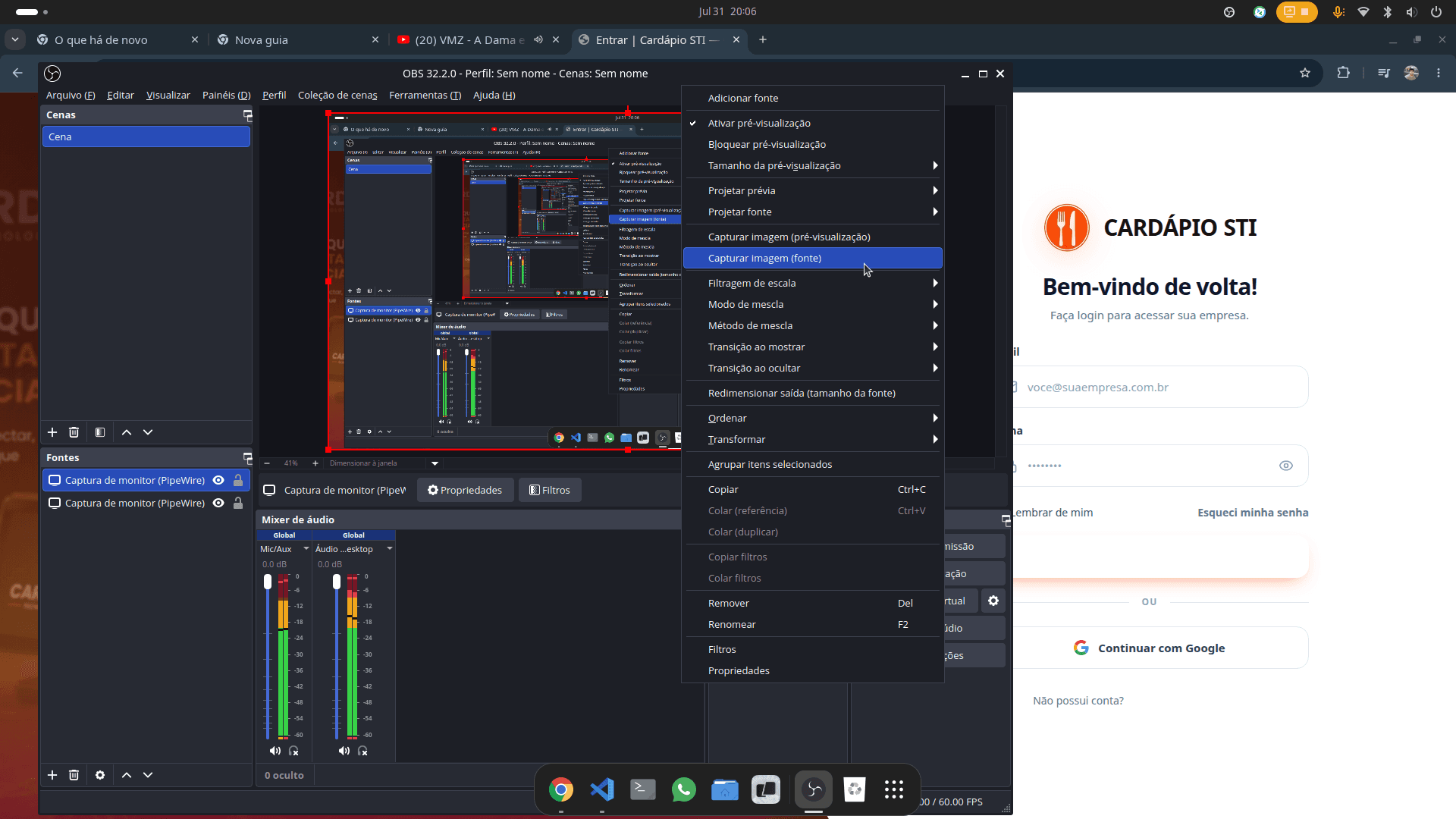
Task: Mute the Mic/Aux channel speaker icon
Action: (275, 751)
